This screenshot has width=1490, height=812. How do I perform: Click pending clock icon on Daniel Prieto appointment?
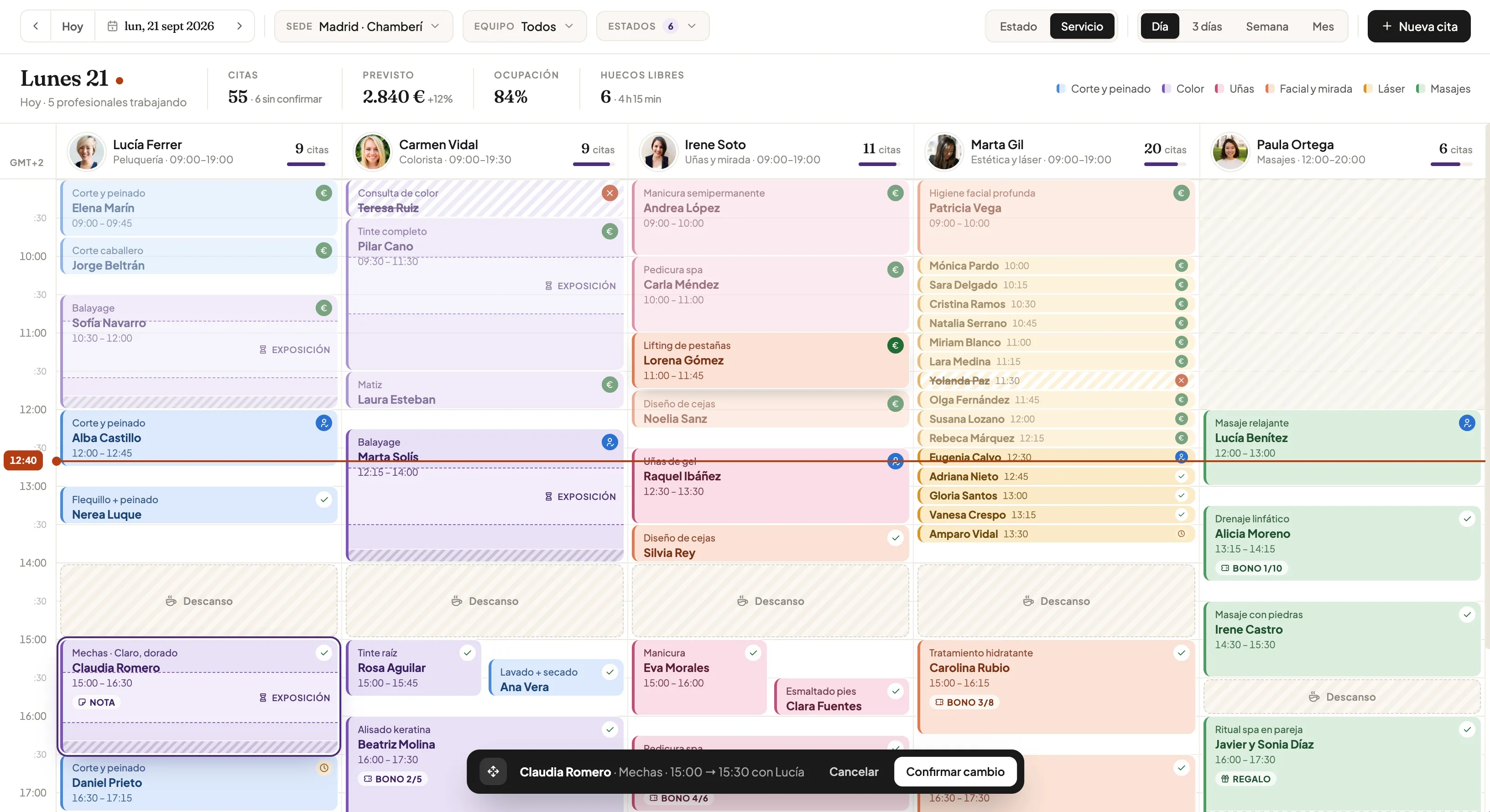coord(324,768)
